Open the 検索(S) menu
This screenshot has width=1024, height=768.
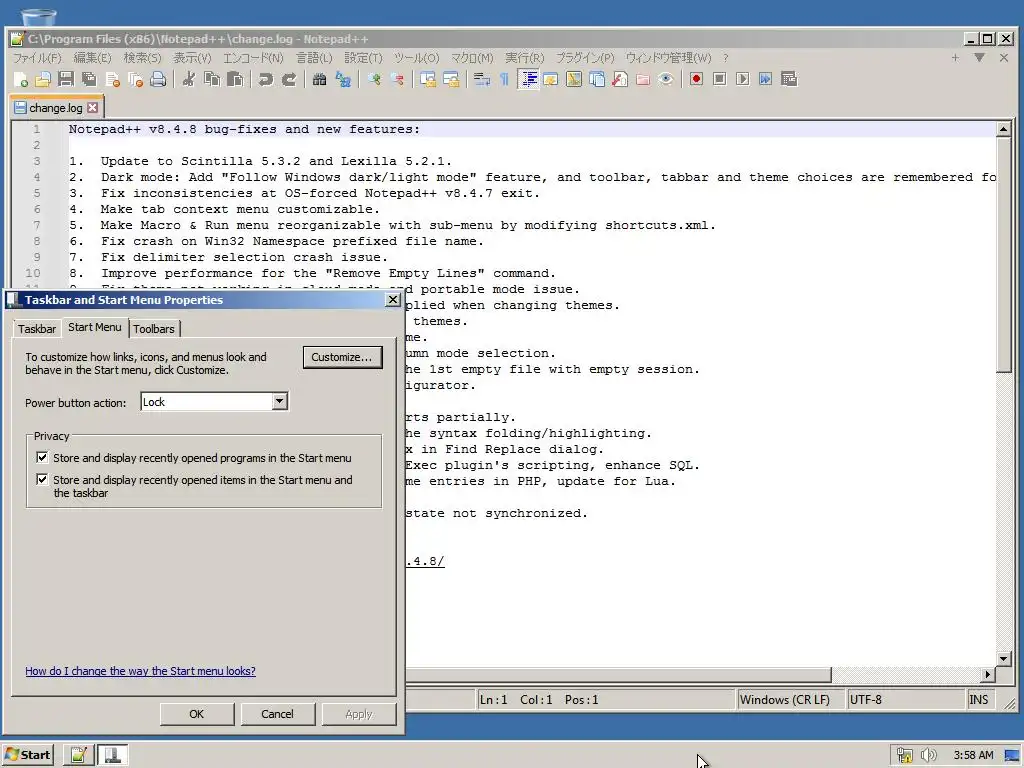(142, 58)
